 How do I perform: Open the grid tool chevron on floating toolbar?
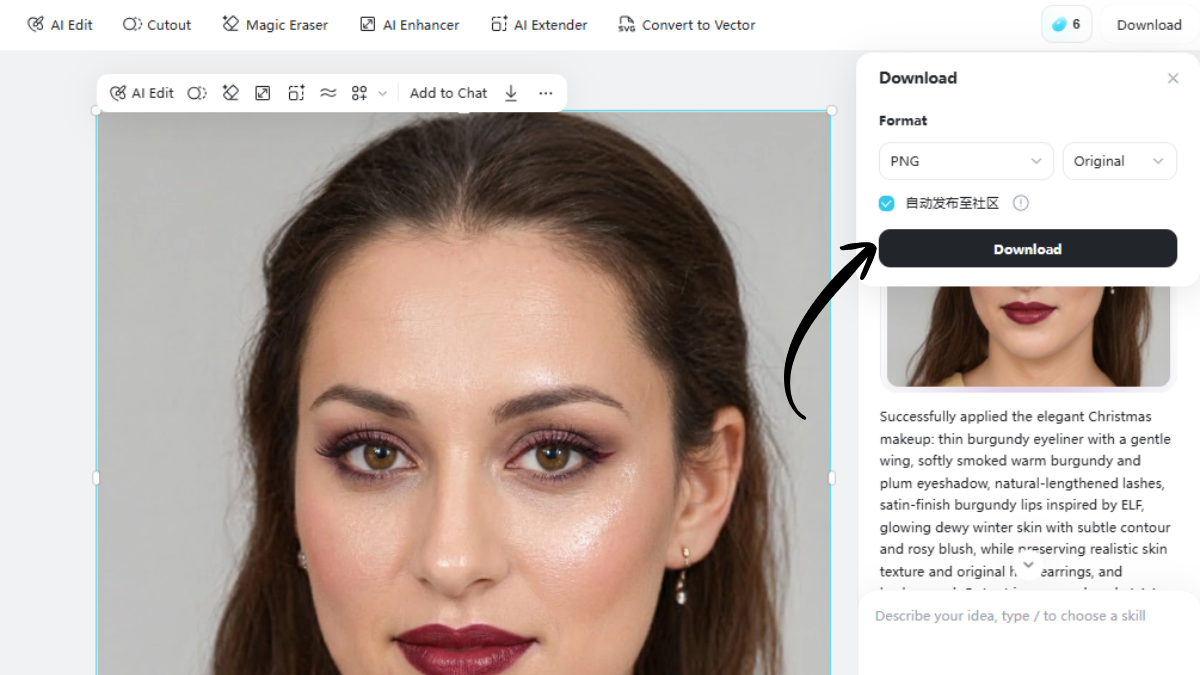click(x=383, y=92)
